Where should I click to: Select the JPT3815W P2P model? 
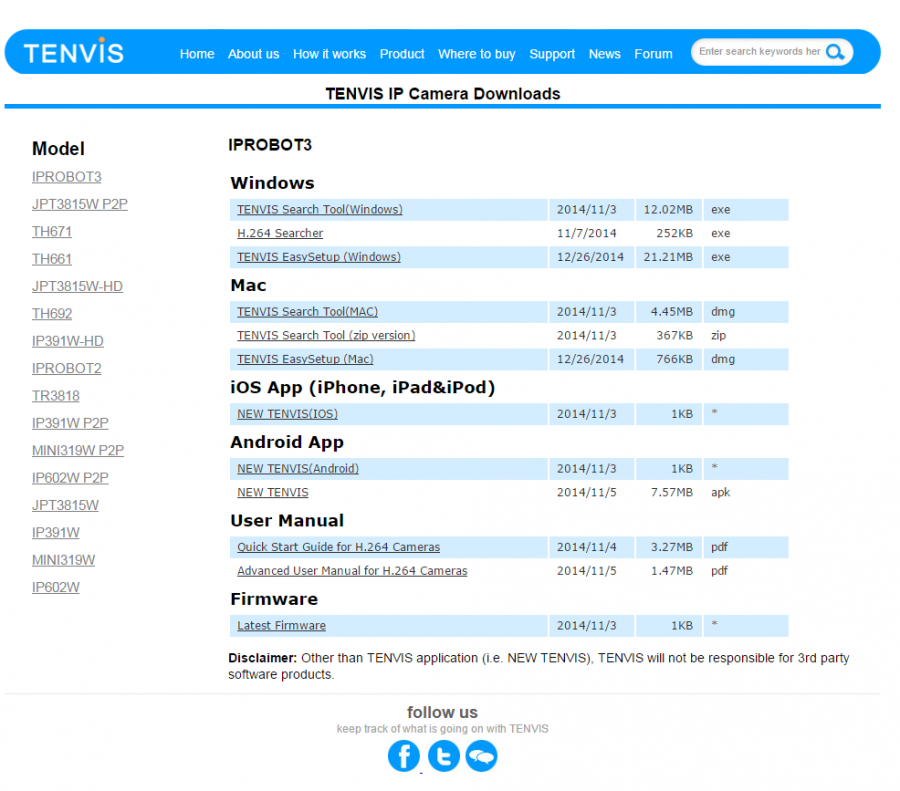pyautogui.click(x=80, y=205)
